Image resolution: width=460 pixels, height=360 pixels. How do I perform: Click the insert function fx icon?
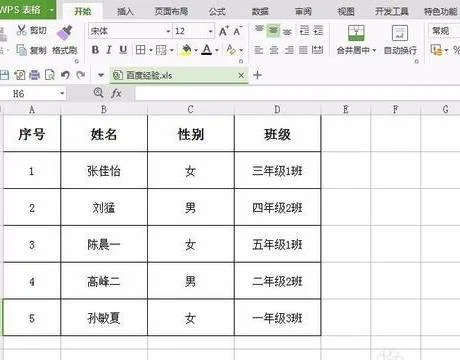116,93
